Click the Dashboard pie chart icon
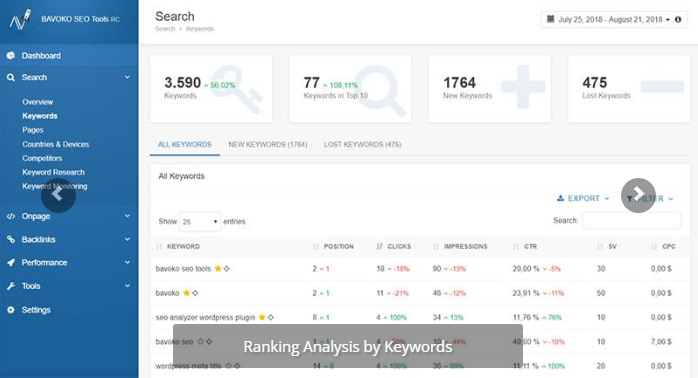Screen dimensions: 698x378 coord(11,56)
